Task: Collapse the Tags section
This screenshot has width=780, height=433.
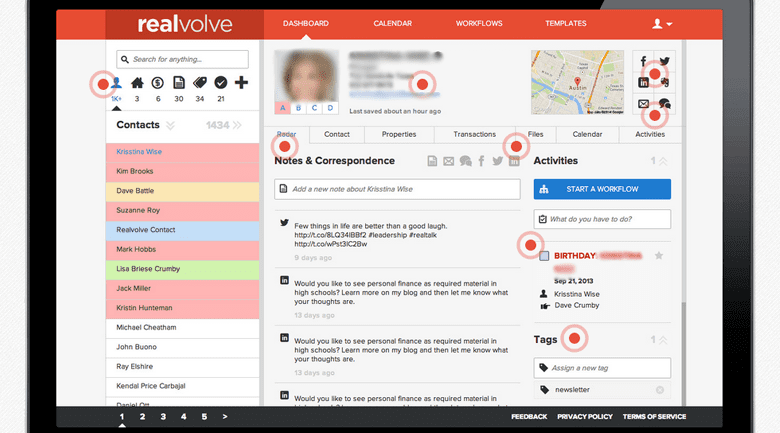Action: (x=663, y=340)
